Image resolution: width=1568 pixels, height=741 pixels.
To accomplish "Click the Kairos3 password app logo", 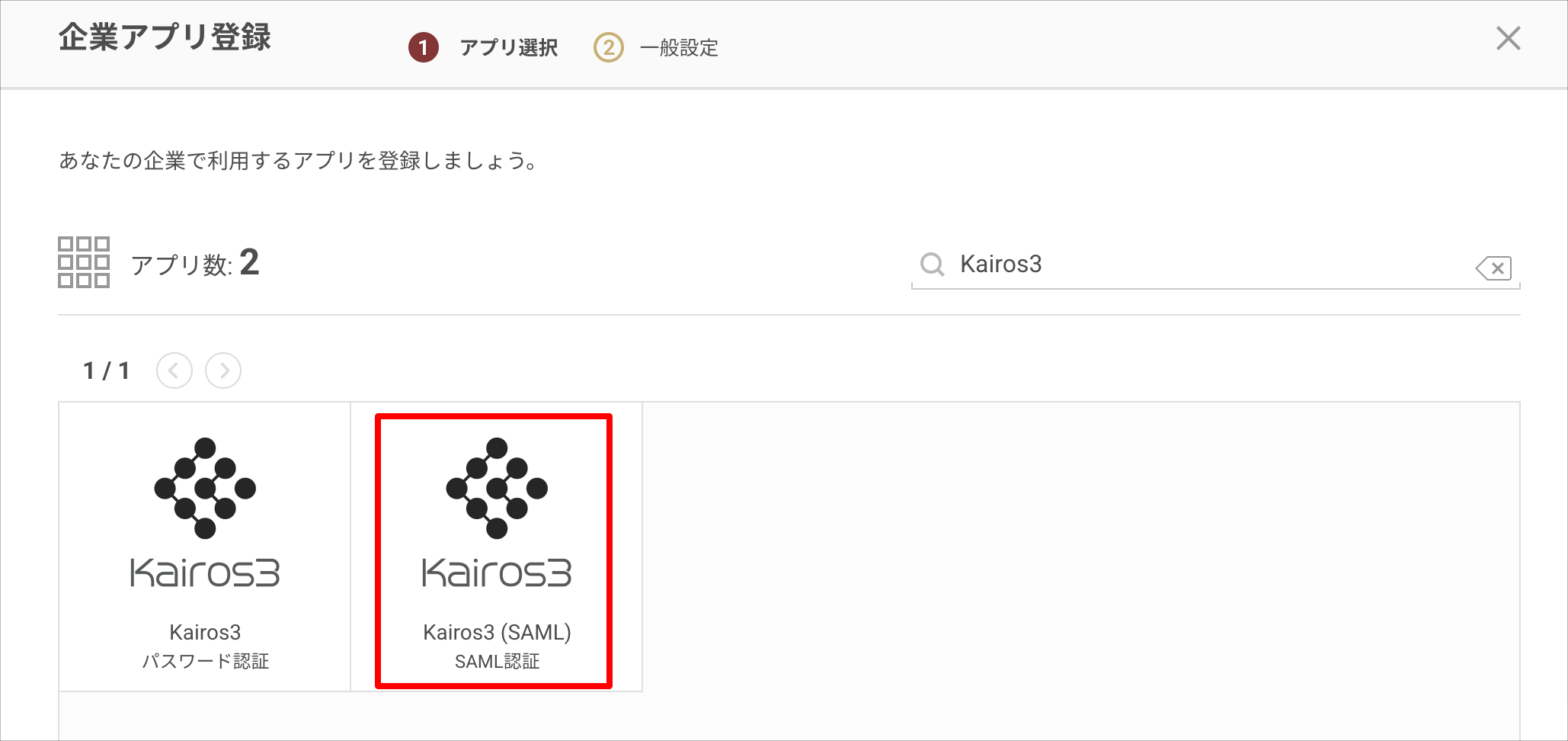I will tap(205, 512).
